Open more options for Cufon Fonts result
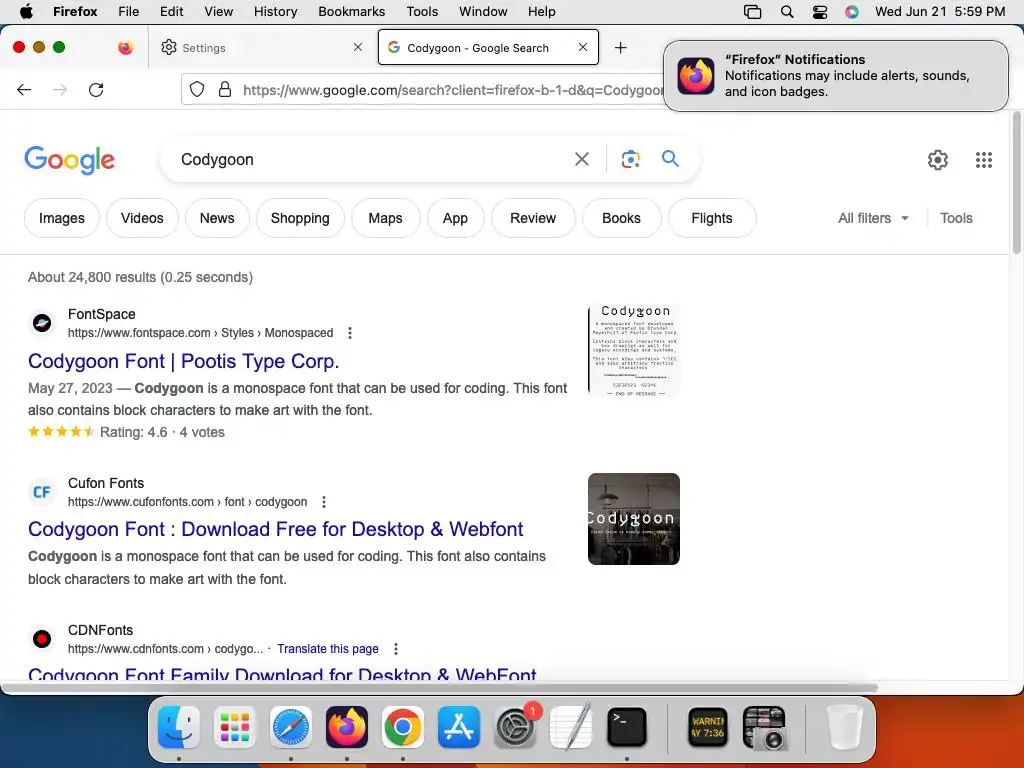This screenshot has height=768, width=1024. pos(324,502)
